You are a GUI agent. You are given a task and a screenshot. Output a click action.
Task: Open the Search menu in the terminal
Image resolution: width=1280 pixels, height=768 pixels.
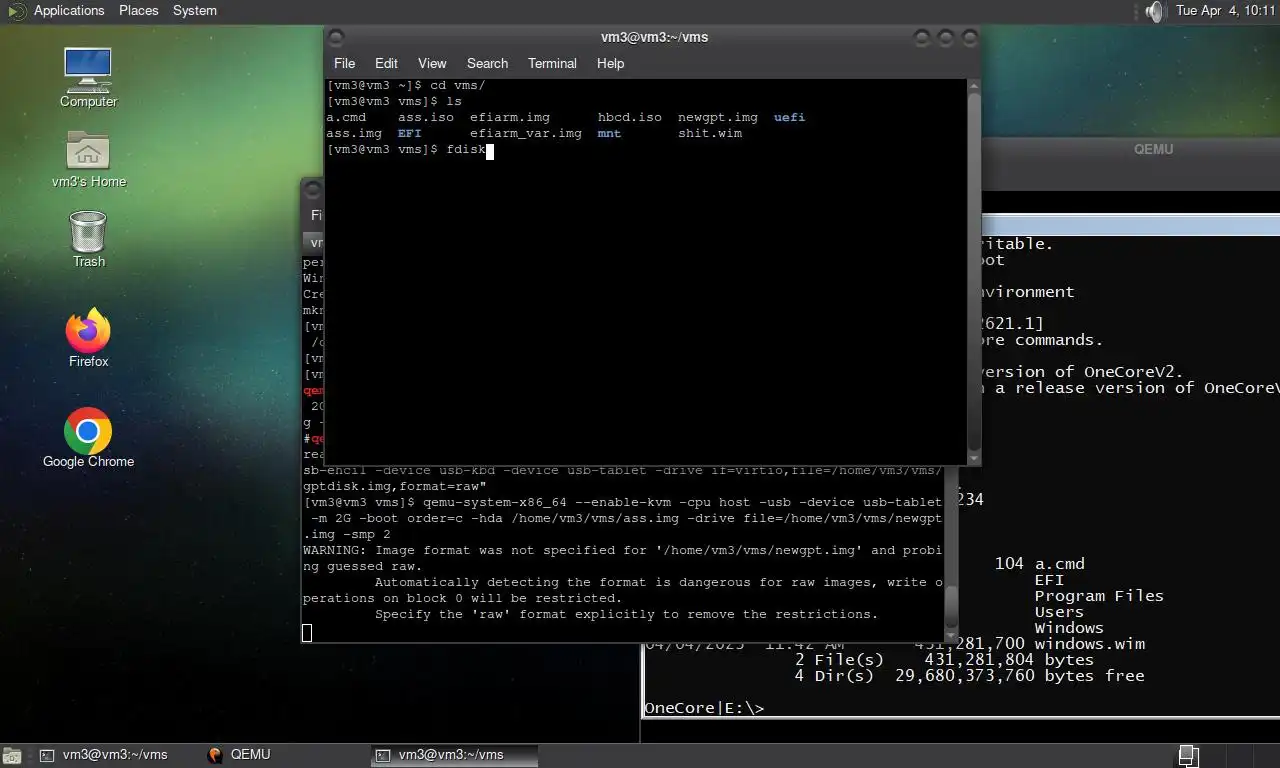point(487,63)
